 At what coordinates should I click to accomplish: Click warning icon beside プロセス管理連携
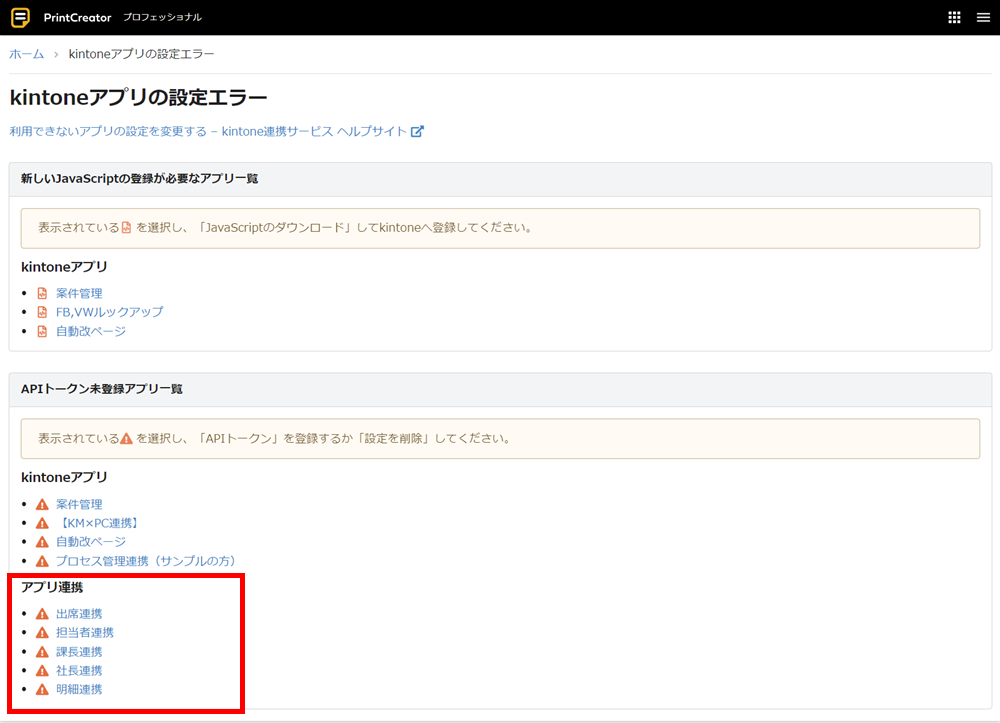point(42,561)
